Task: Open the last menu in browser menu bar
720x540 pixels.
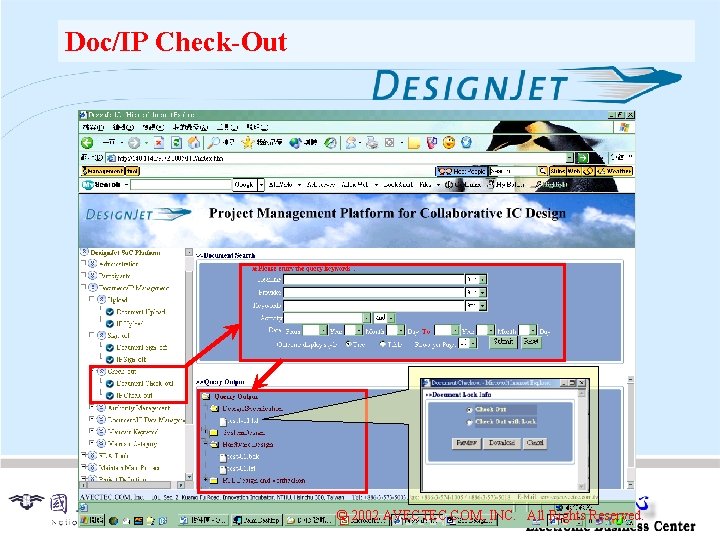Action: pyautogui.click(x=257, y=127)
